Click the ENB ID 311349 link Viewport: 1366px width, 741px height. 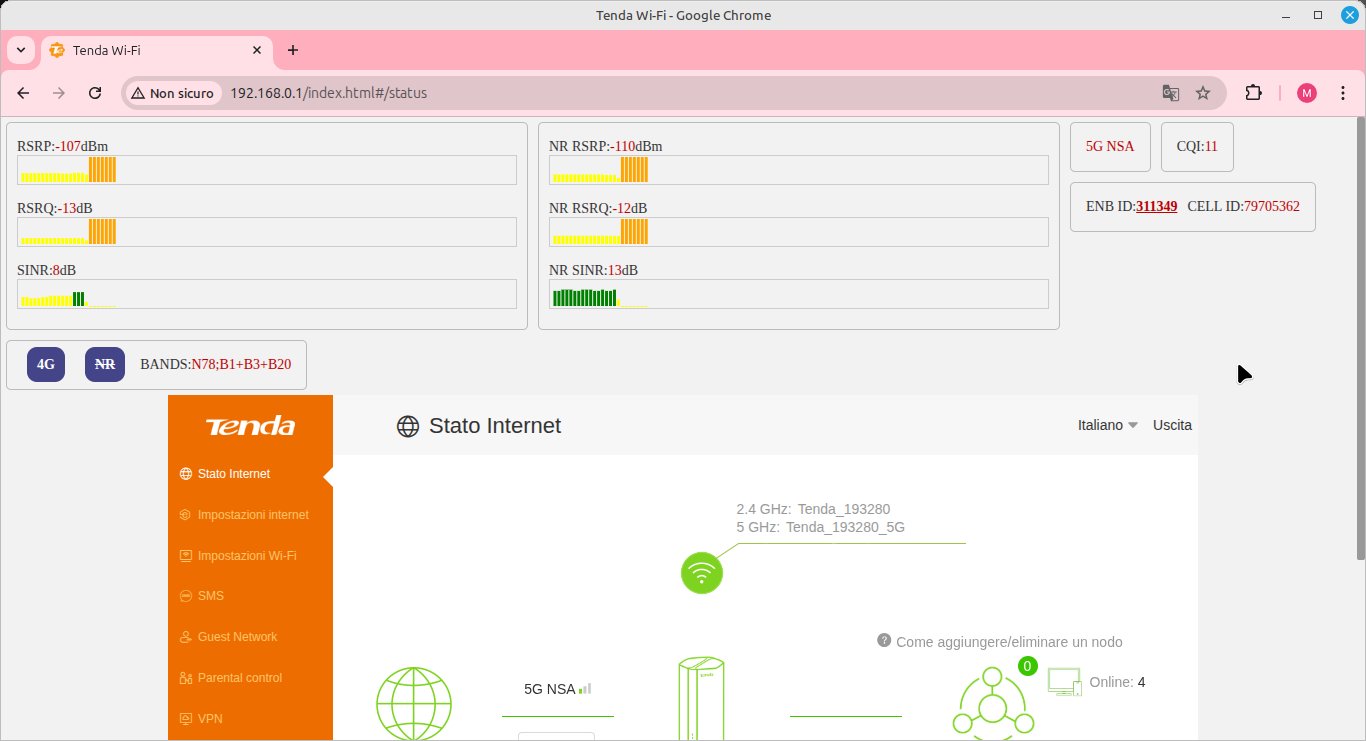[x=1156, y=206]
